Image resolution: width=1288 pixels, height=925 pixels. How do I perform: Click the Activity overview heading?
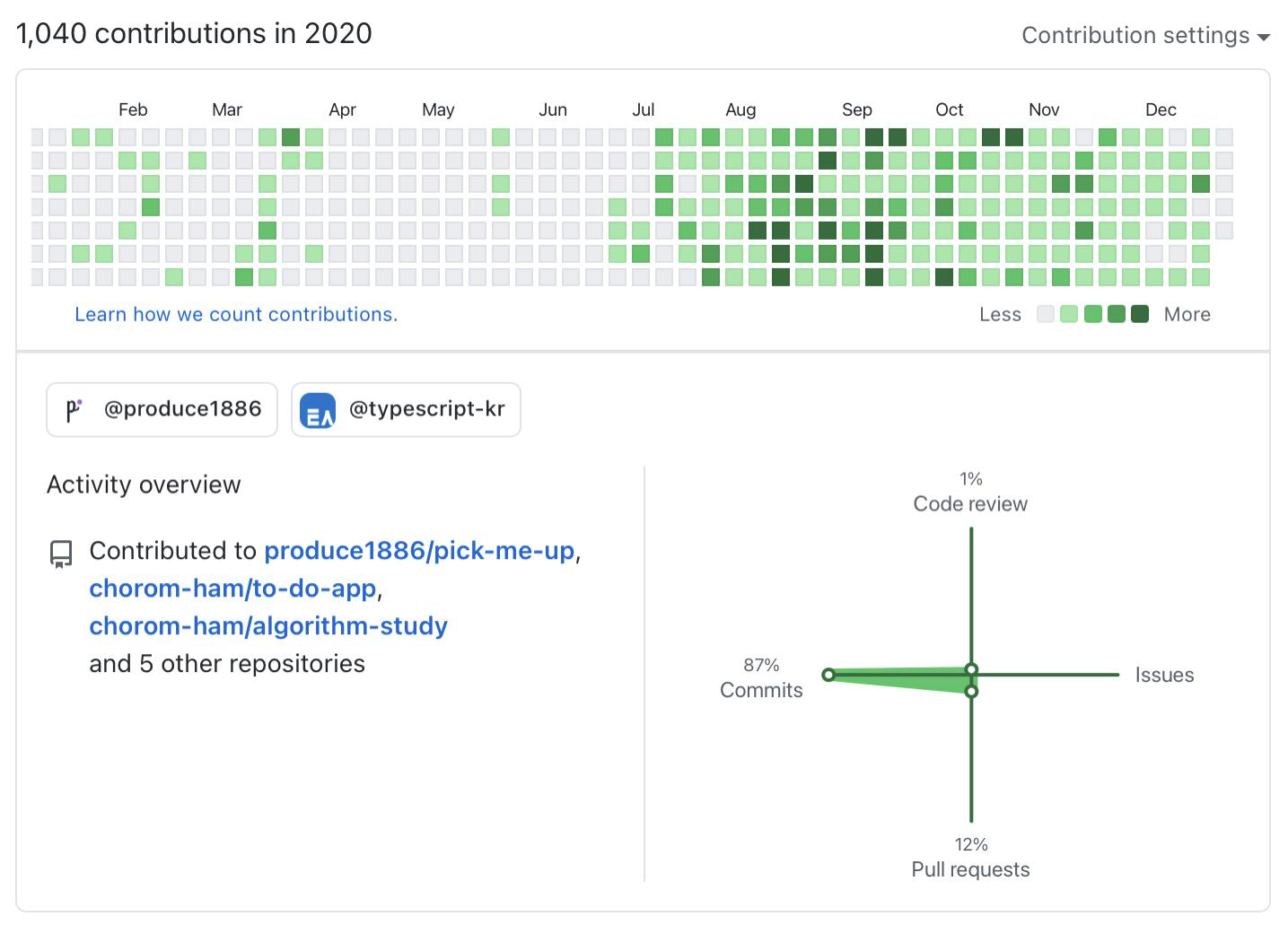[144, 485]
